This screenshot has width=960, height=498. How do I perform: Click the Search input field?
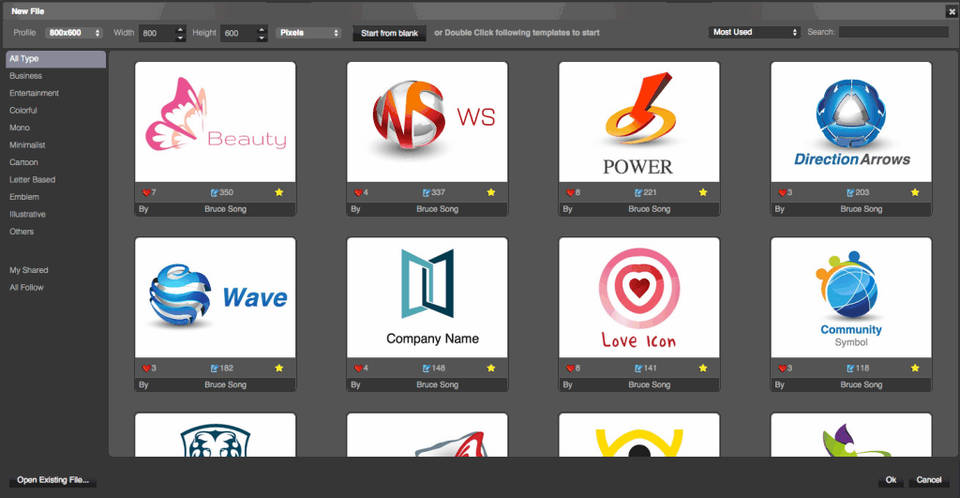click(893, 32)
